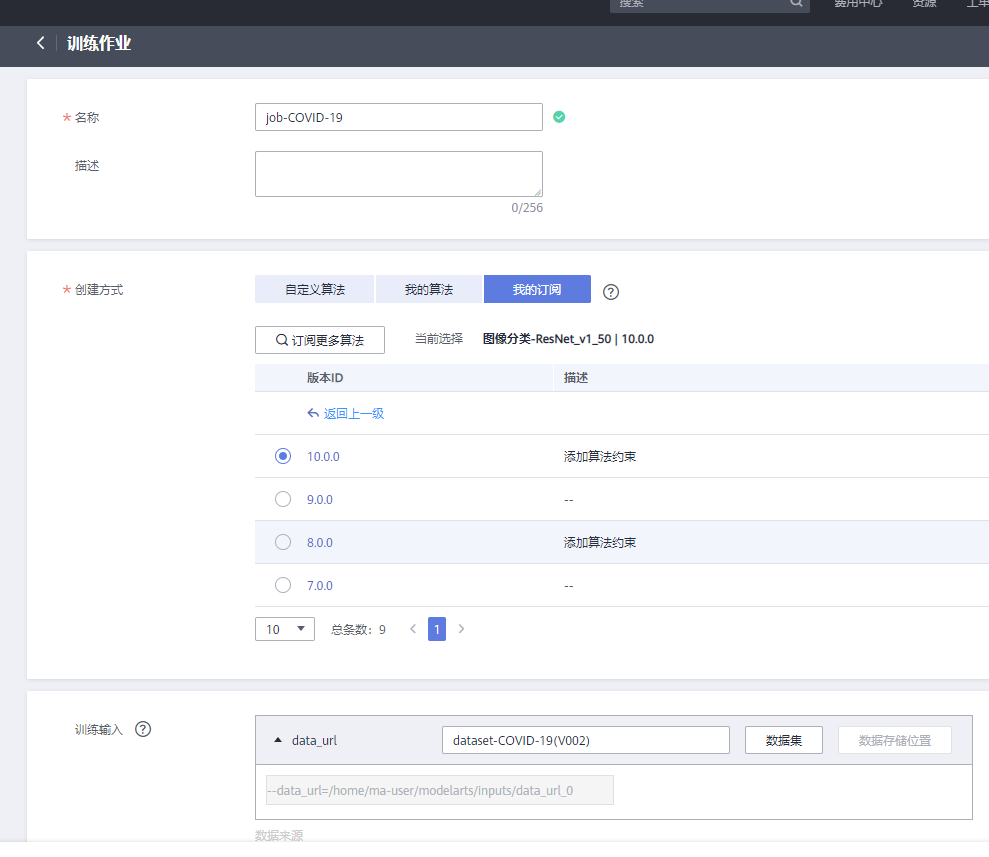
Task: Click version link 7.0.0
Action: [320, 586]
